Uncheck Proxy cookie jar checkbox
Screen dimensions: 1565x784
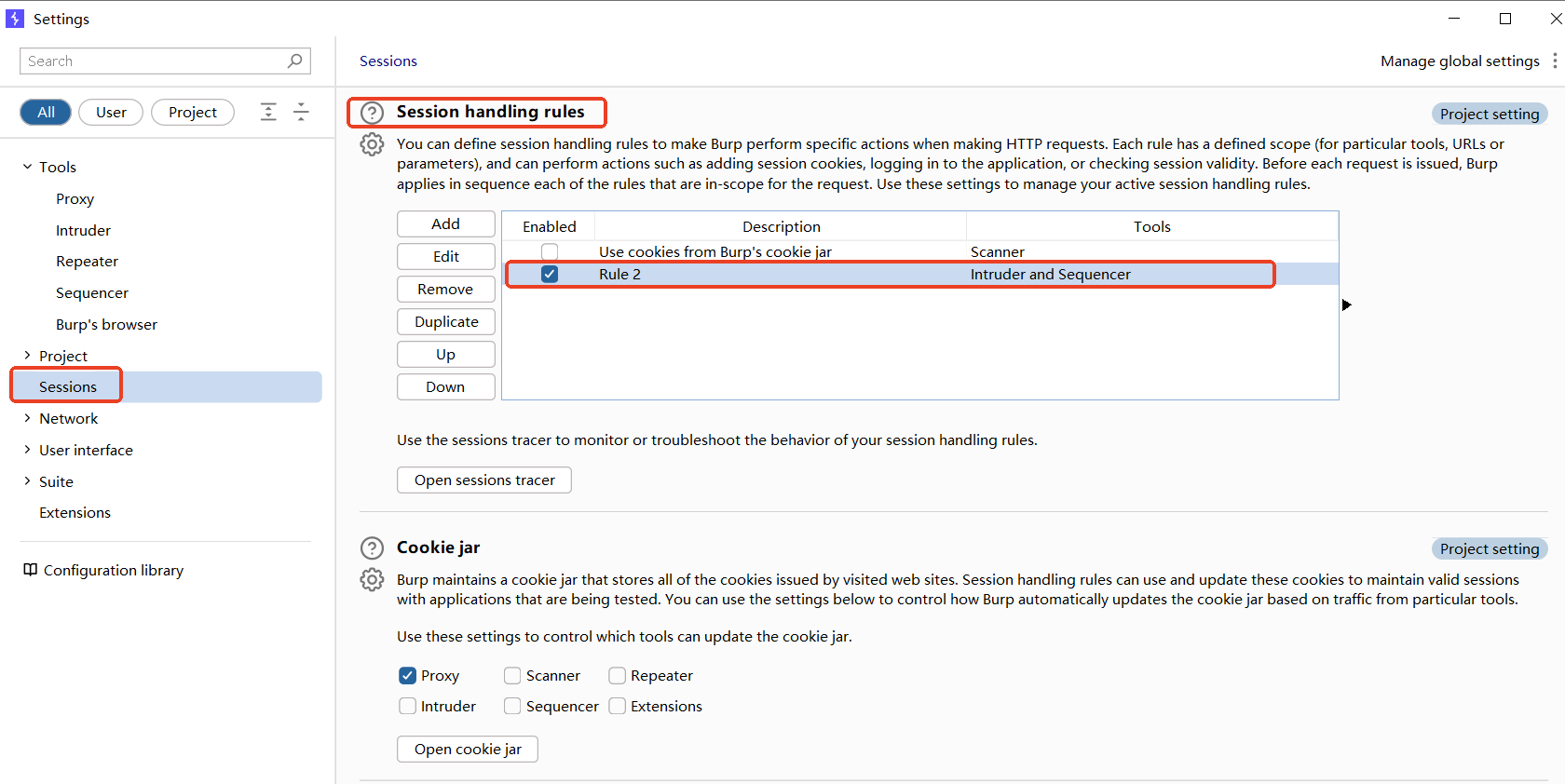(x=407, y=675)
